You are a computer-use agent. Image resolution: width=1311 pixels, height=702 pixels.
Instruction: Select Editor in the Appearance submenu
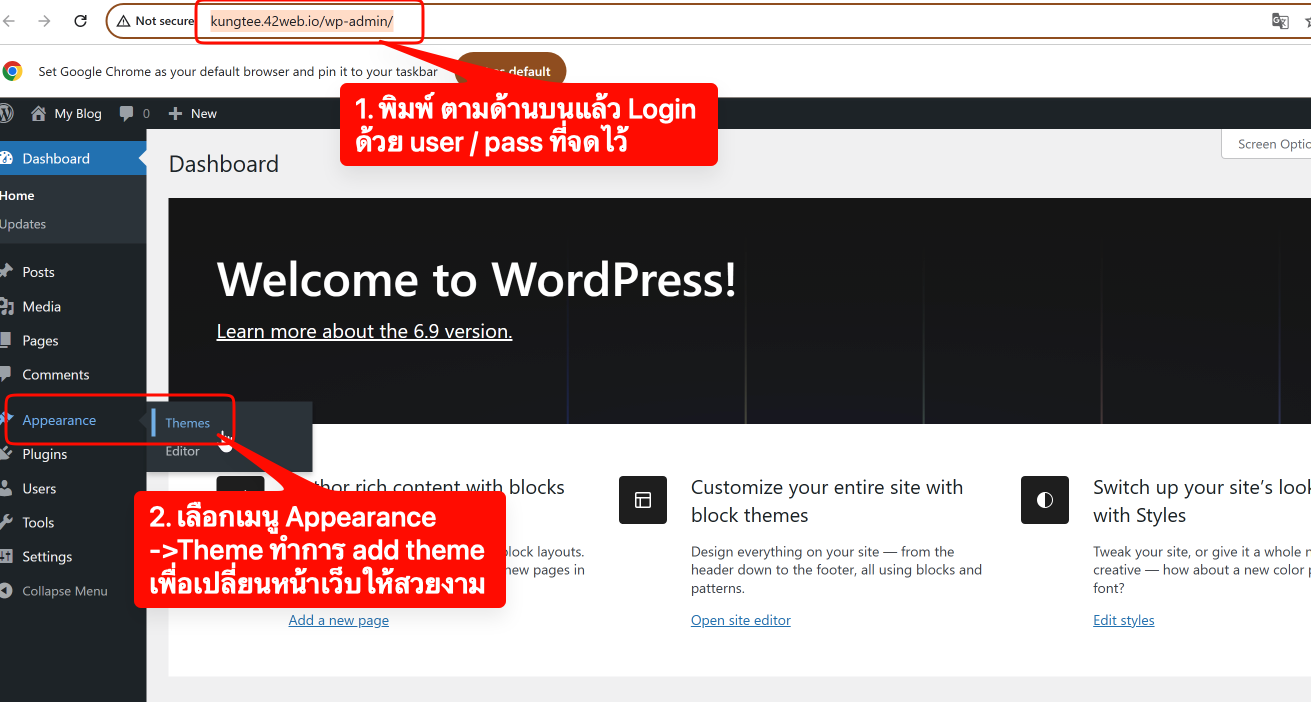click(x=182, y=451)
